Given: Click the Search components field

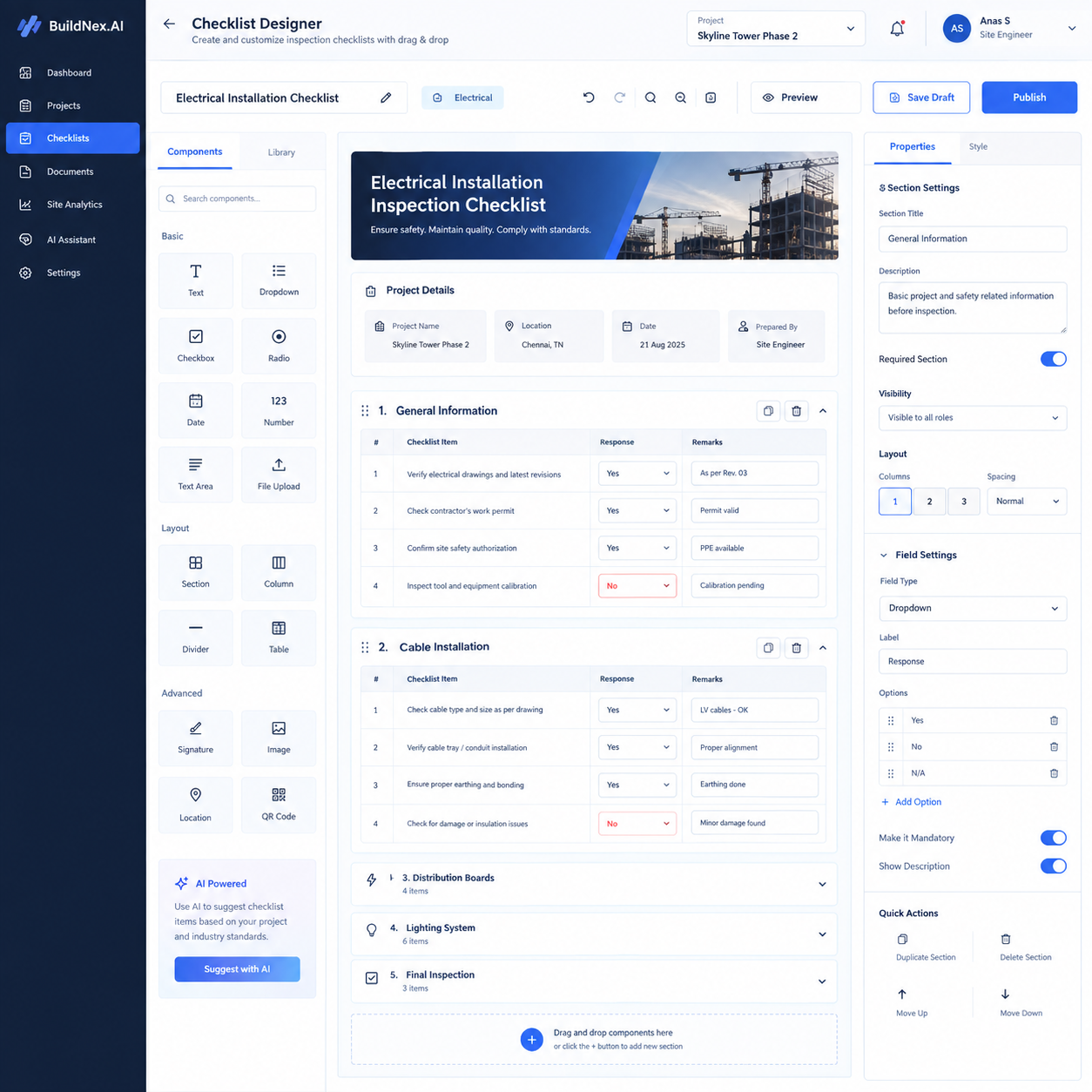Looking at the screenshot, I should point(237,199).
